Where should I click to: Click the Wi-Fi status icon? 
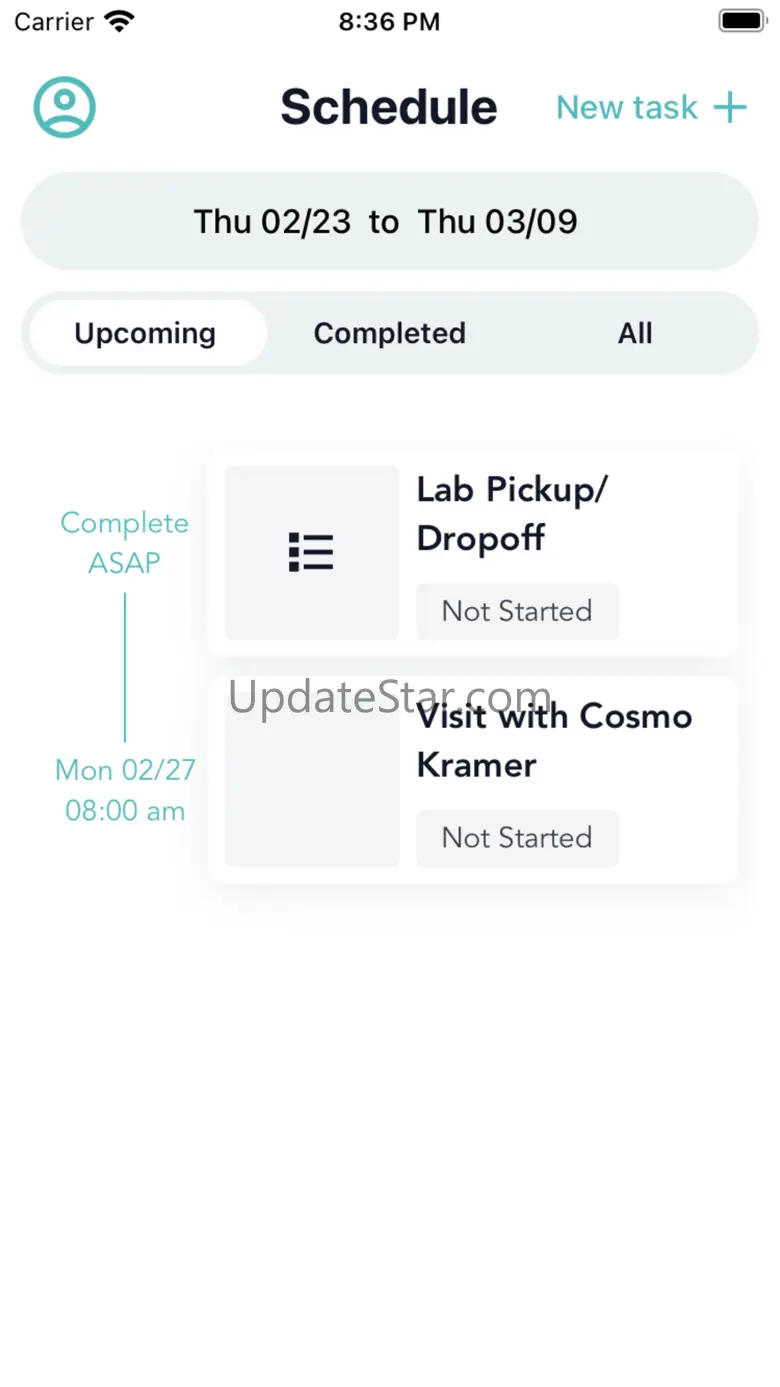120,21
